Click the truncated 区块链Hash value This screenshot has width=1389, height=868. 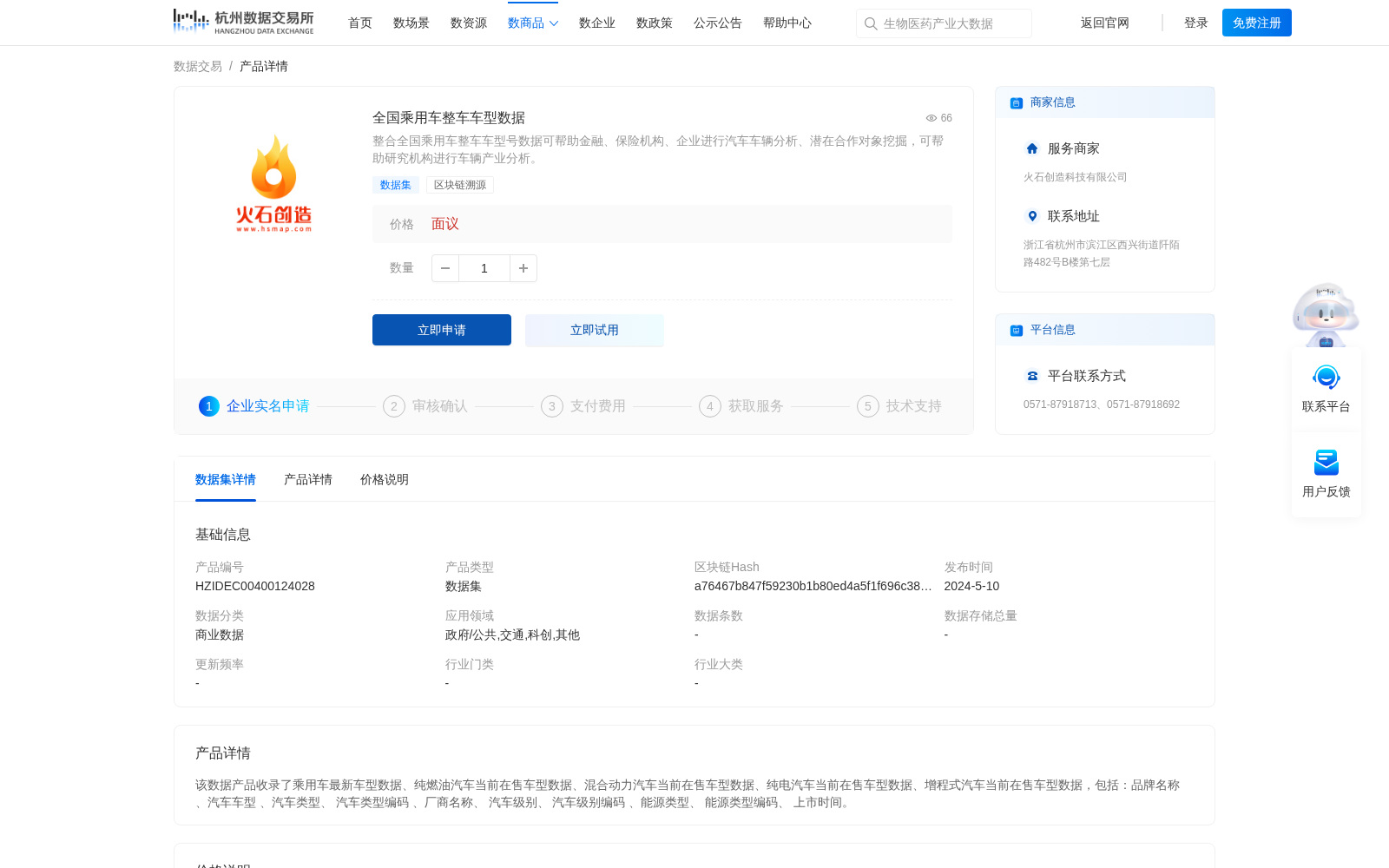tap(813, 586)
